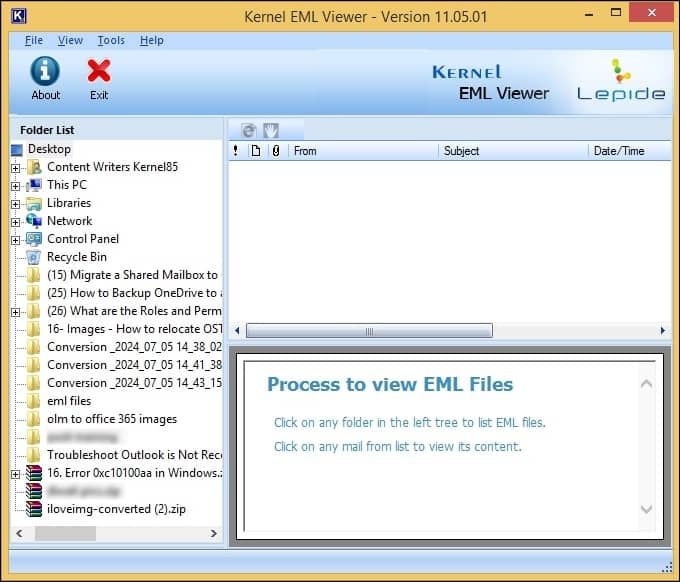This screenshot has height=582, width=680.
Task: Click preview pane scroll up arrow
Action: (647, 383)
